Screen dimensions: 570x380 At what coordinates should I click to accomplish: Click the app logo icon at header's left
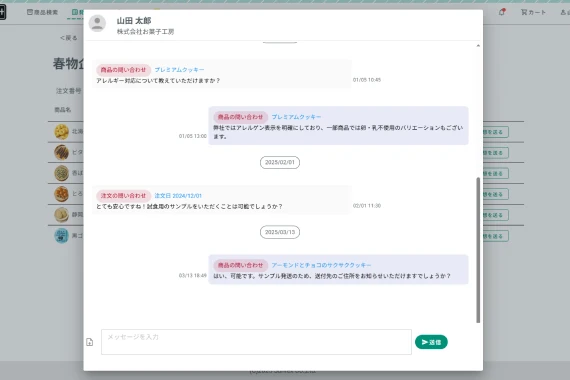click(x=3, y=12)
